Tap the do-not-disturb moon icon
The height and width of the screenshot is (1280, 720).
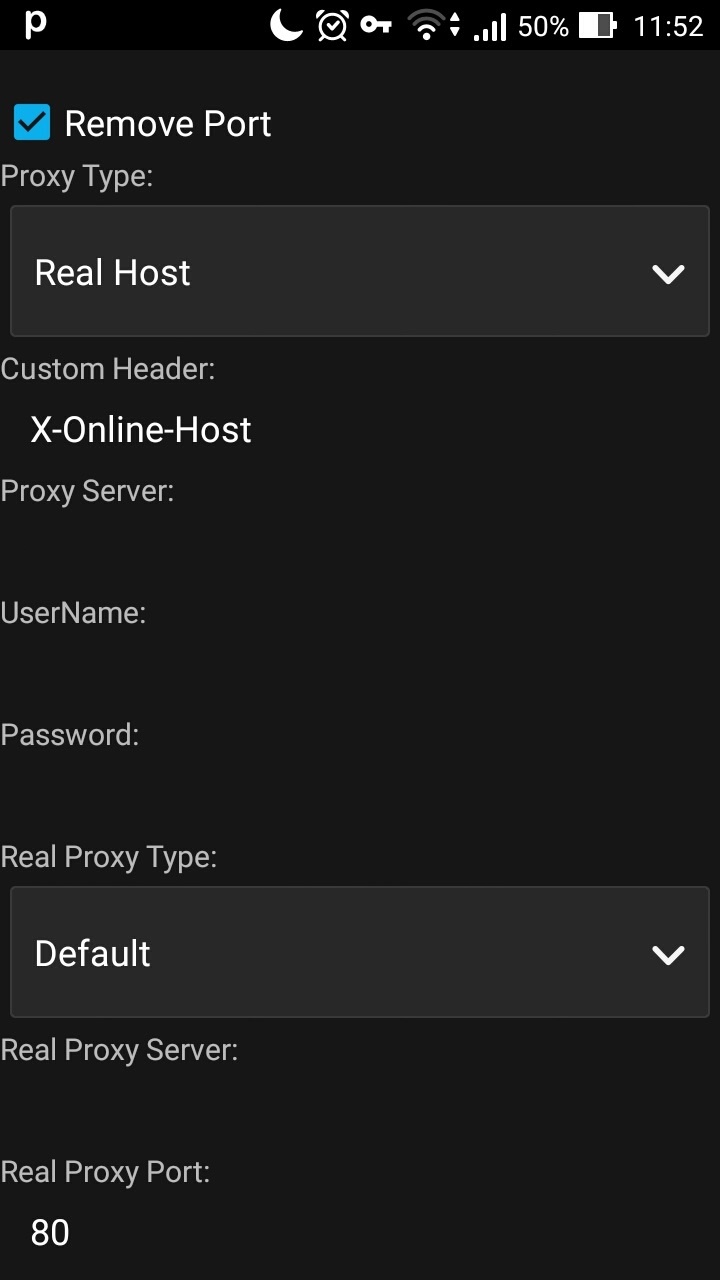pyautogui.click(x=286, y=25)
